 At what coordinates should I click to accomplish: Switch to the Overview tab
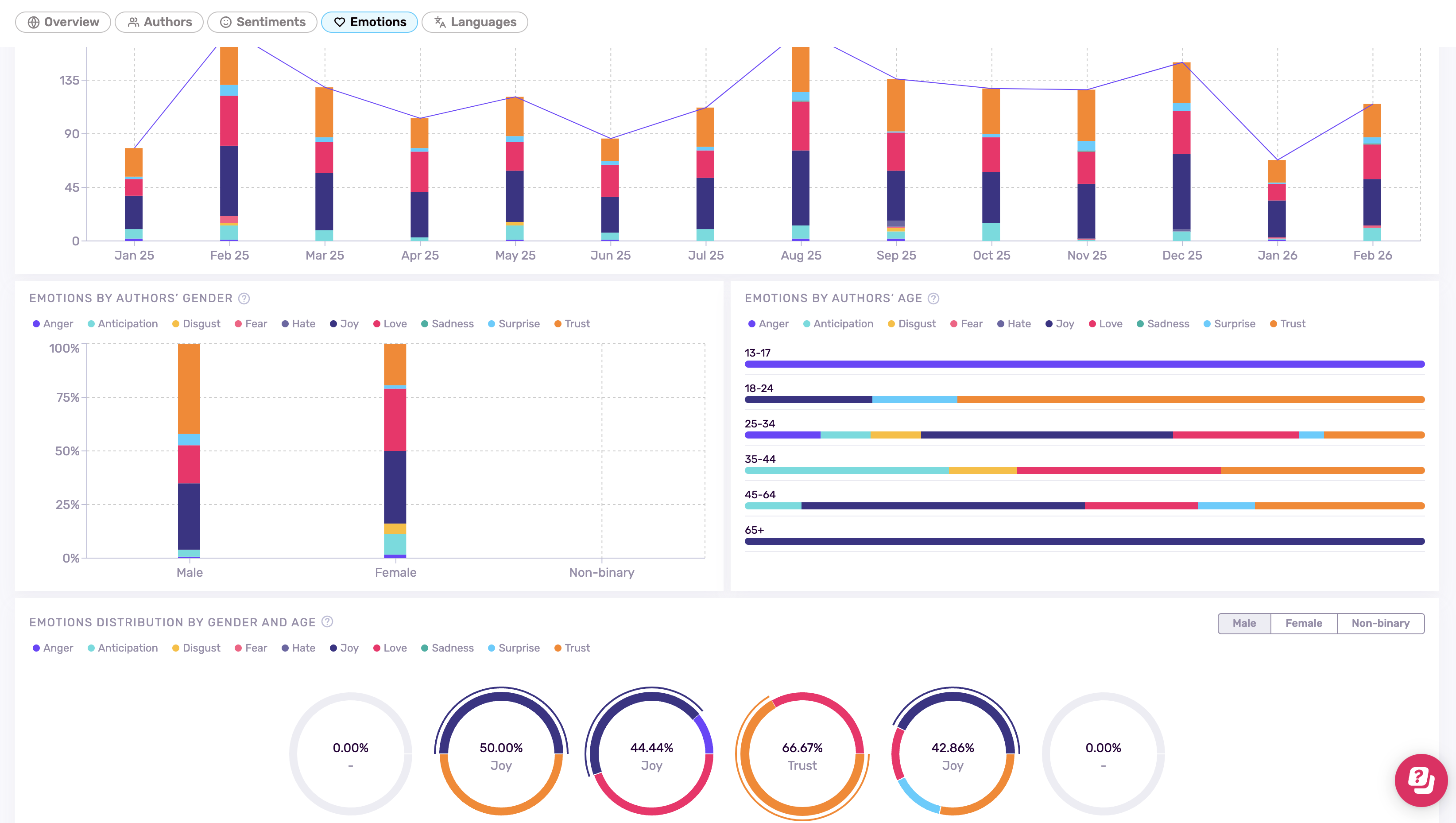coord(63,22)
